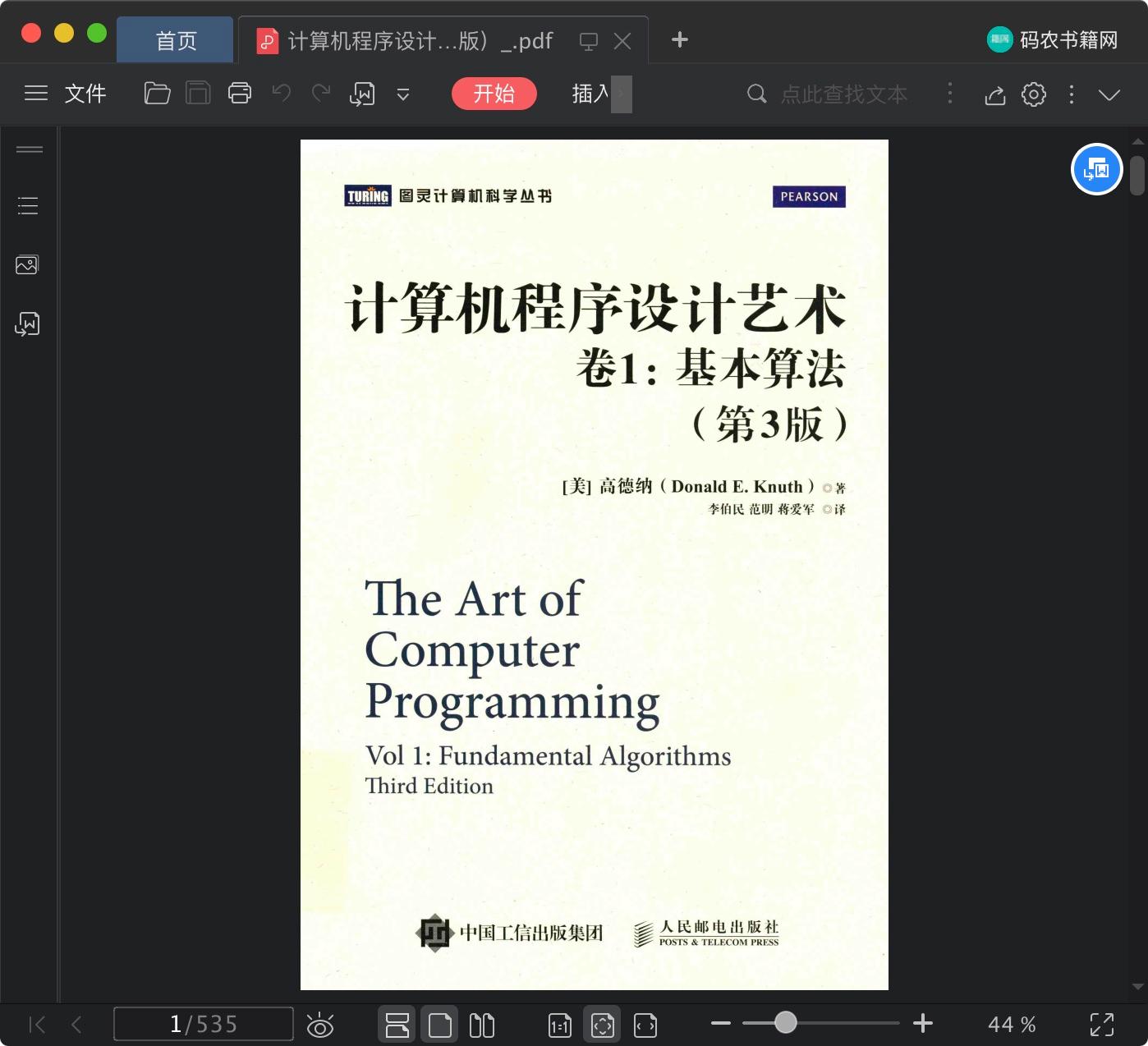The height and width of the screenshot is (1046, 1148).
Task: Add a new tab with plus
Action: [x=680, y=39]
